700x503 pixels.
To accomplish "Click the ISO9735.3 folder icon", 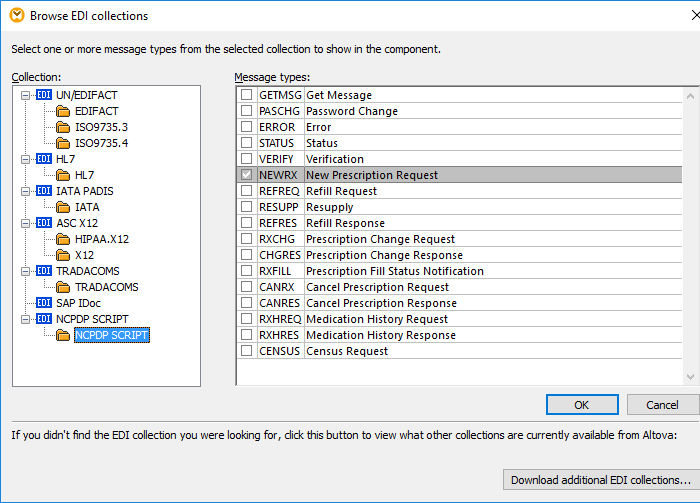I will tap(63, 127).
